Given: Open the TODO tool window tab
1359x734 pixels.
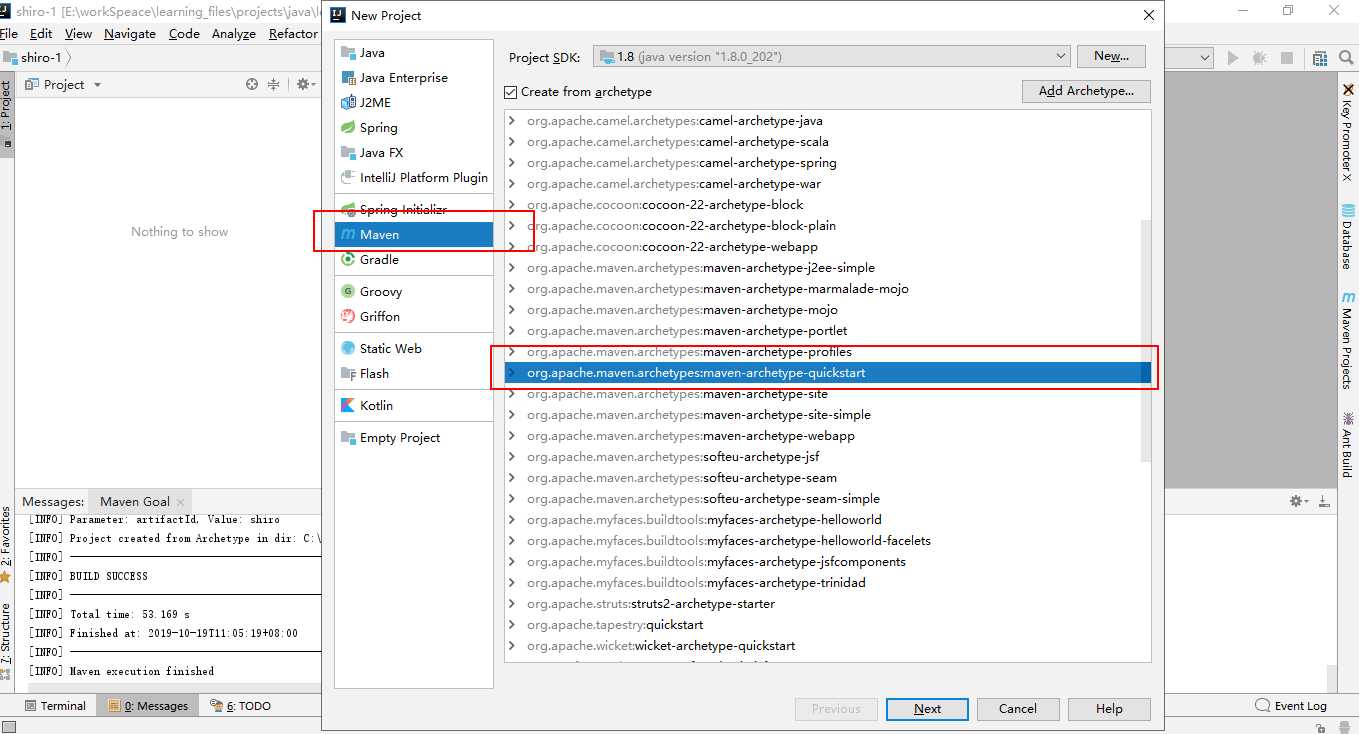Looking at the screenshot, I should [240, 706].
